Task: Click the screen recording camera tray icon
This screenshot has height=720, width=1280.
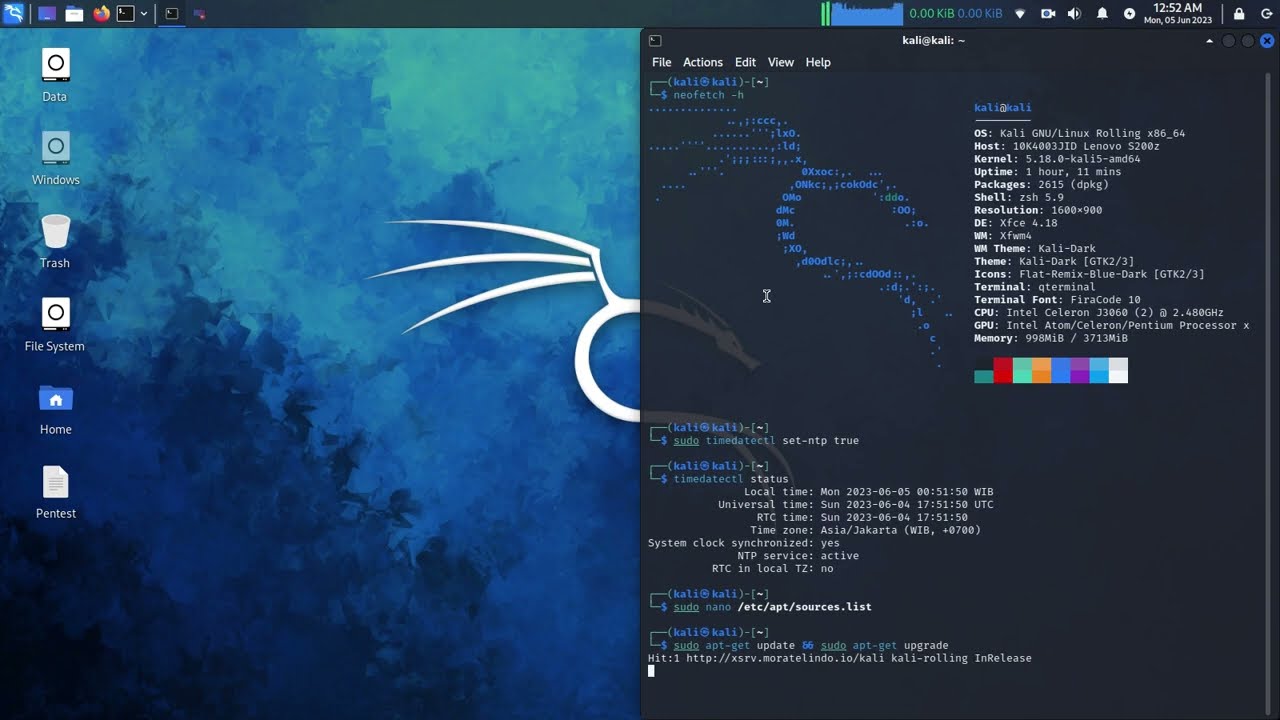Action: (x=1048, y=14)
